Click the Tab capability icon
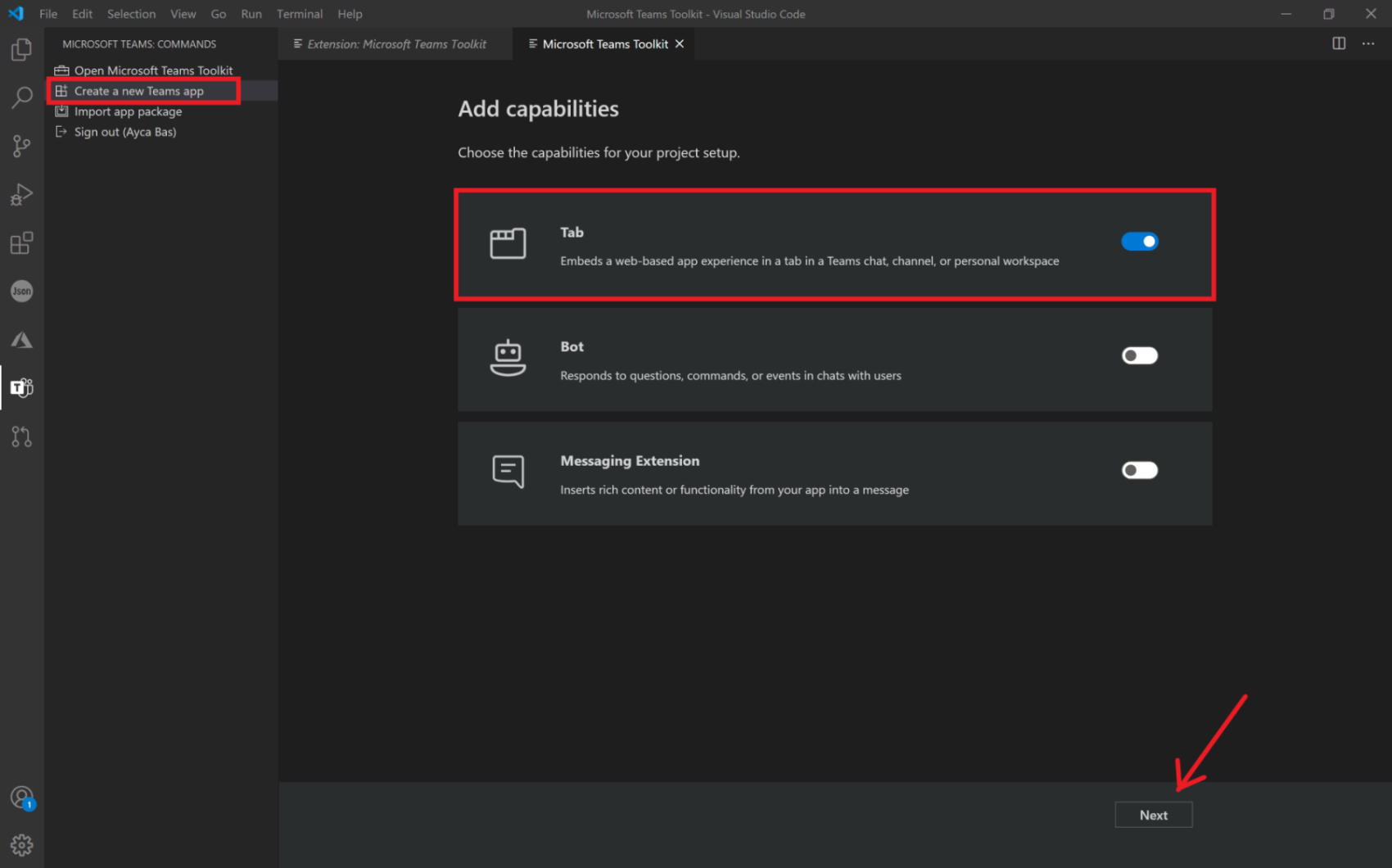Image resolution: width=1392 pixels, height=868 pixels. click(x=508, y=243)
